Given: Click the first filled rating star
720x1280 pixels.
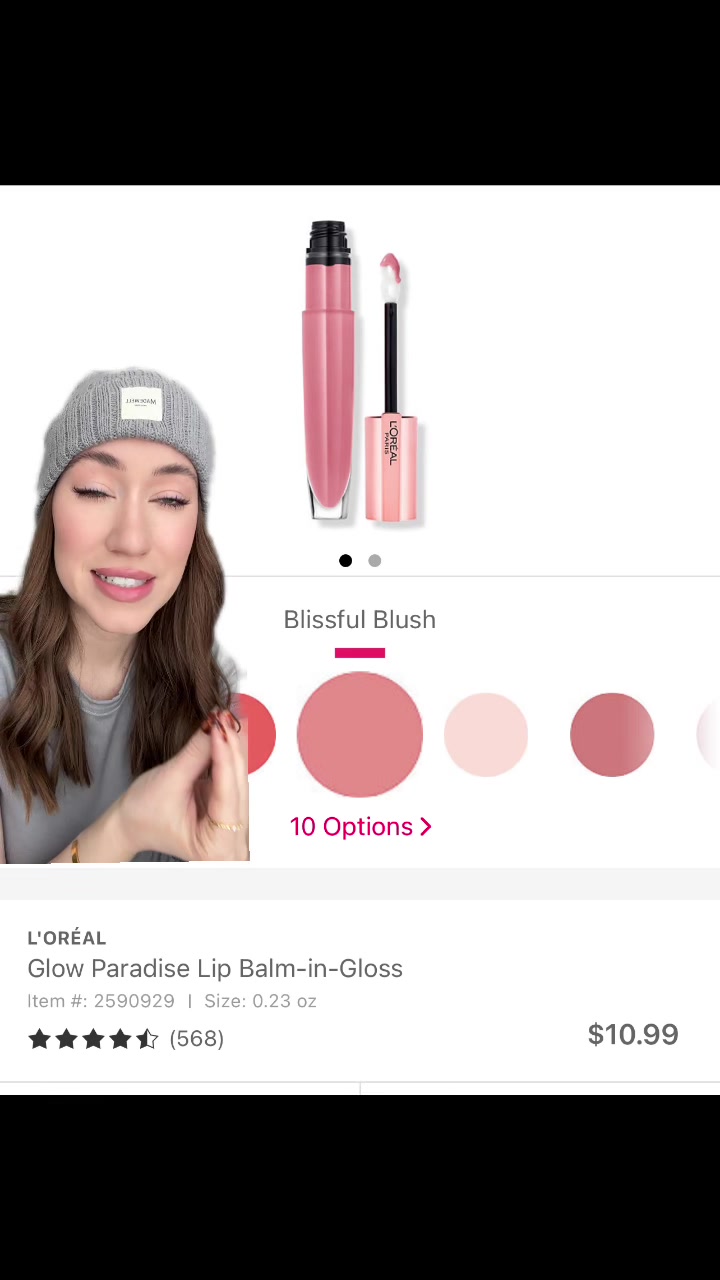Looking at the screenshot, I should click(39, 1039).
